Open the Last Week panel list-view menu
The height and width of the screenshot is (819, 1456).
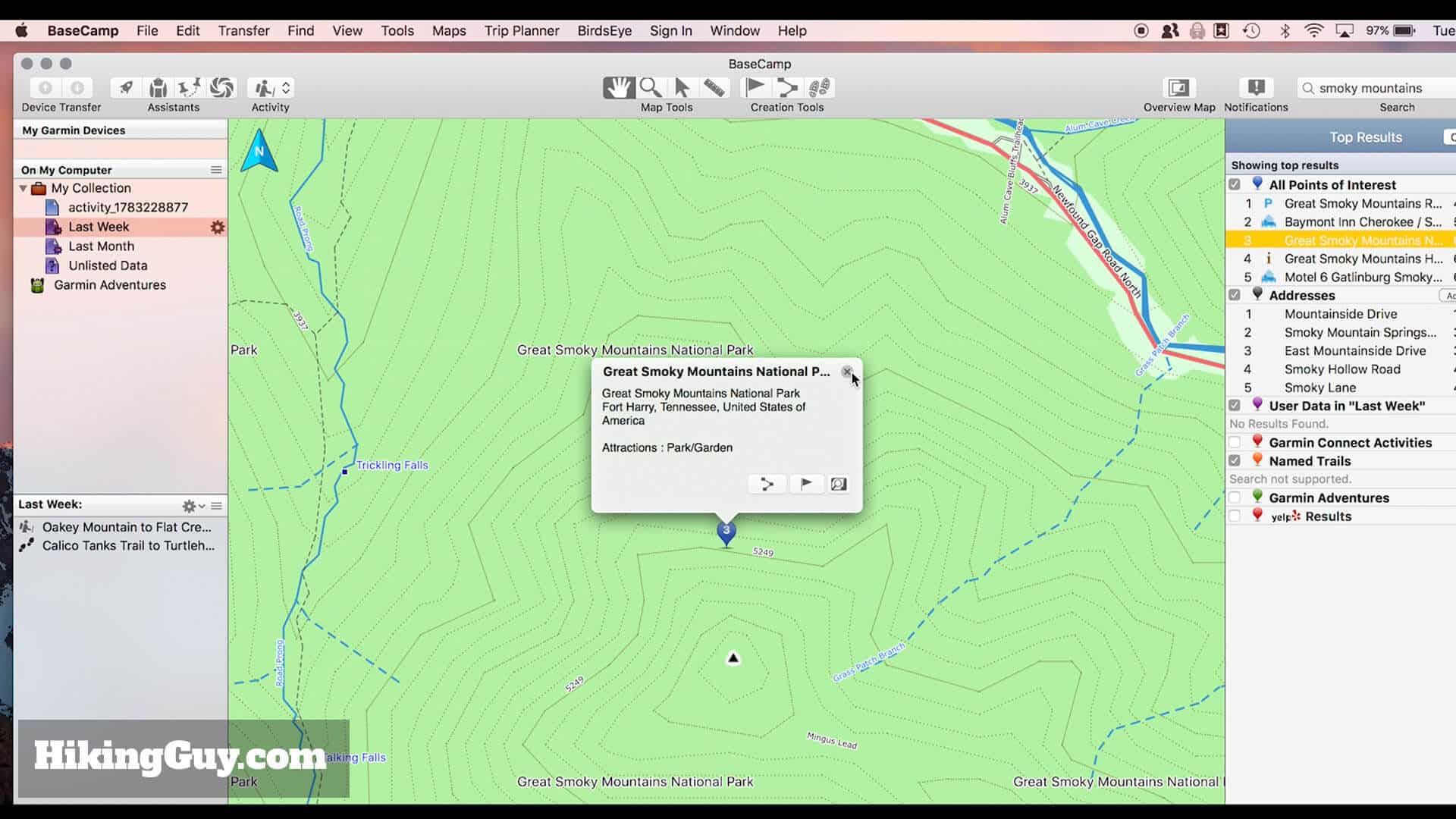[217, 506]
